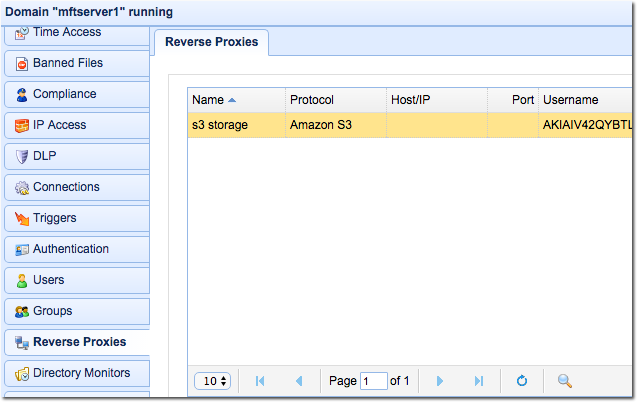Click the DLP shield icon
This screenshot has height=402, width=637.
[22, 156]
